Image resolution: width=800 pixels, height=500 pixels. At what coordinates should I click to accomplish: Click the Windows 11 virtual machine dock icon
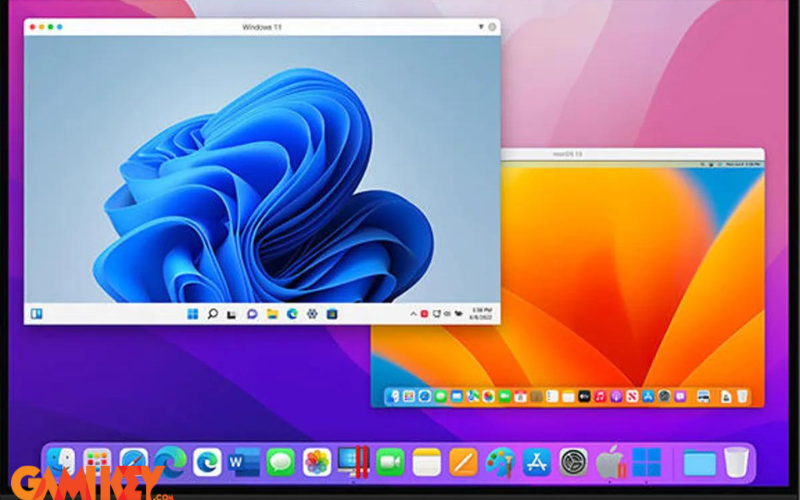pyautogui.click(x=646, y=462)
